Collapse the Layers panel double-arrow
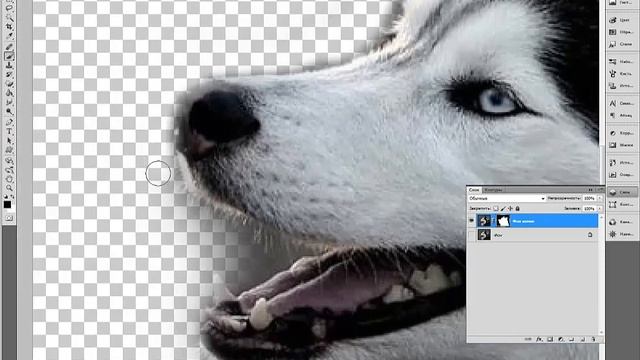This screenshot has height=360, width=640. [x=591, y=190]
